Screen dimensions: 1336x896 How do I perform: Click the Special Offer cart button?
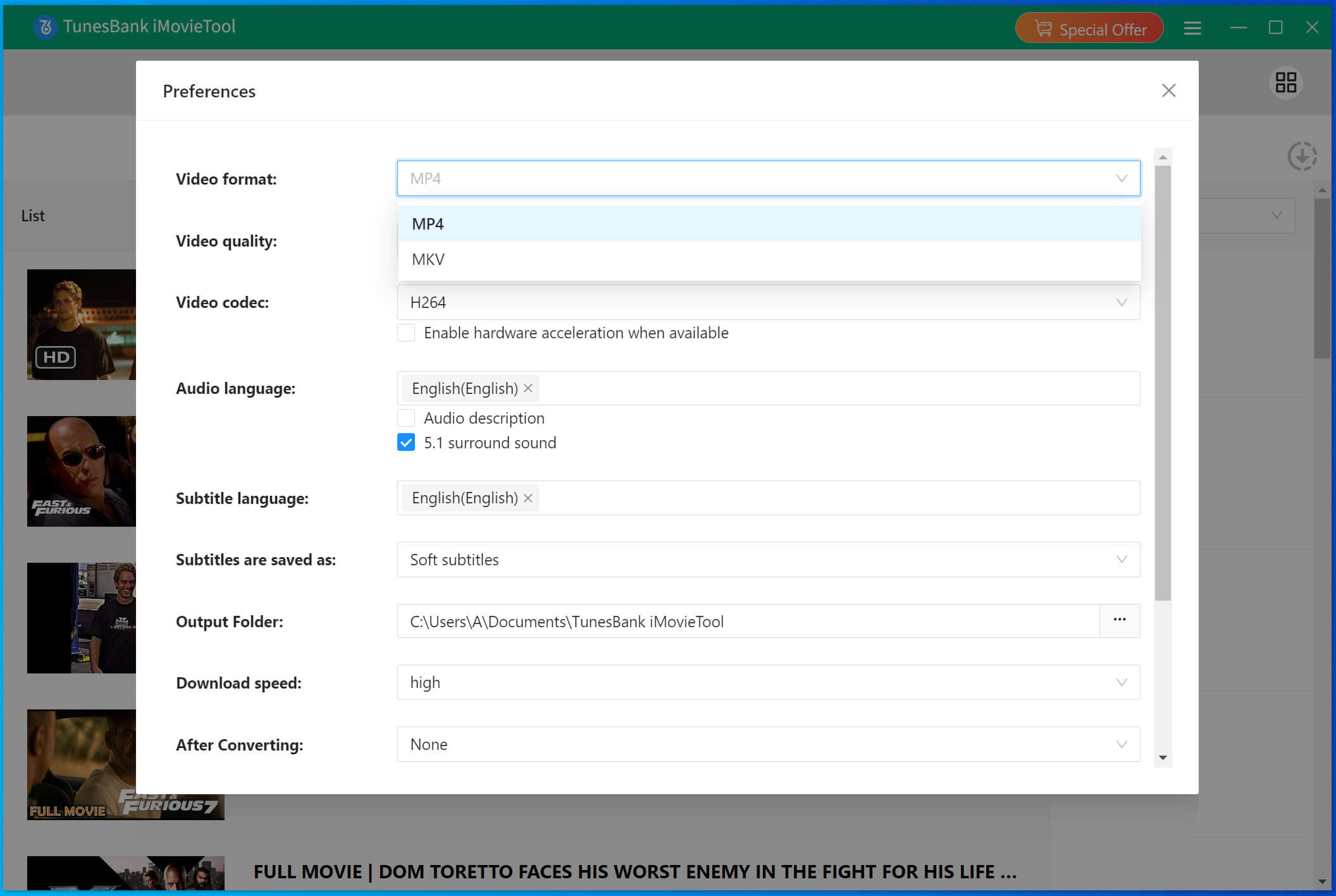[1089, 29]
